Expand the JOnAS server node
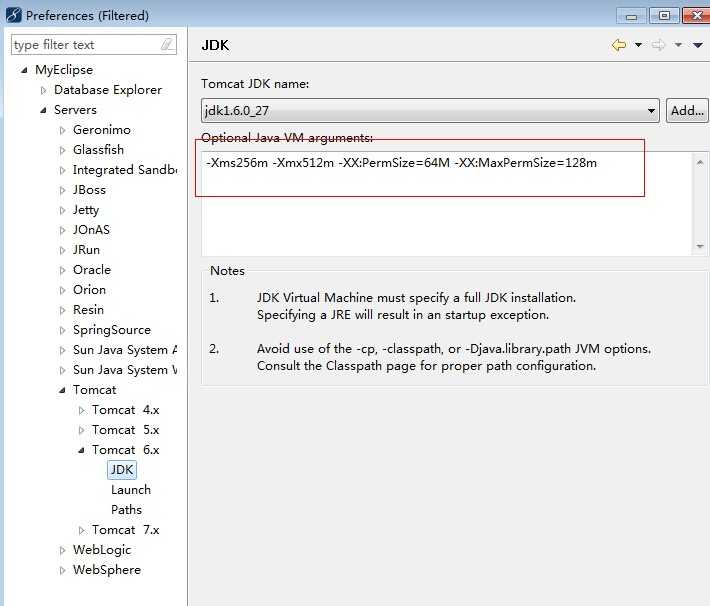 [62, 230]
